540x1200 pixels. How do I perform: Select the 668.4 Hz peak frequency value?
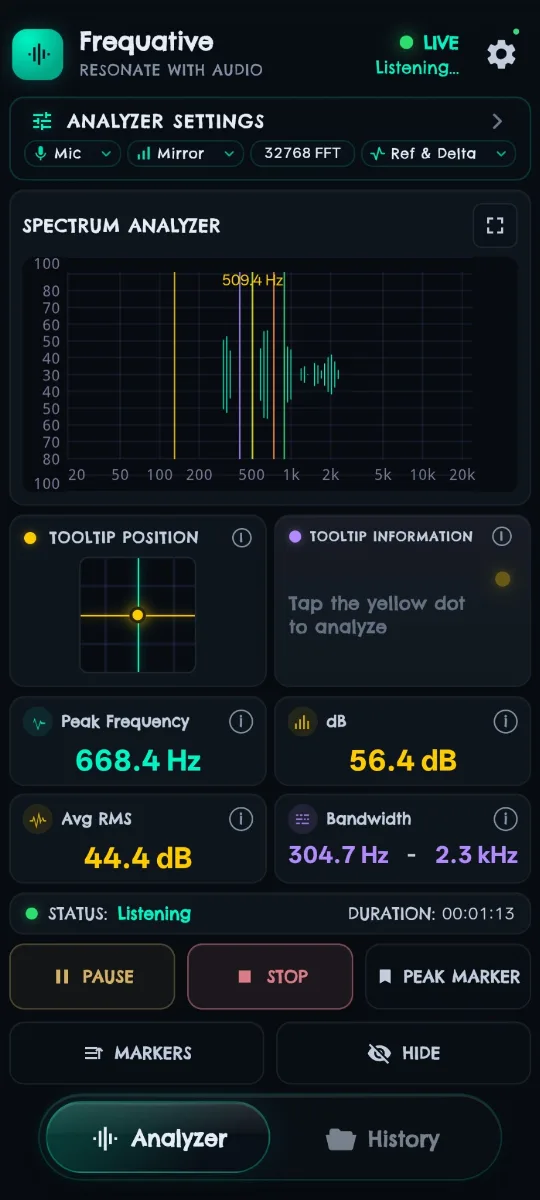pyautogui.click(x=138, y=761)
